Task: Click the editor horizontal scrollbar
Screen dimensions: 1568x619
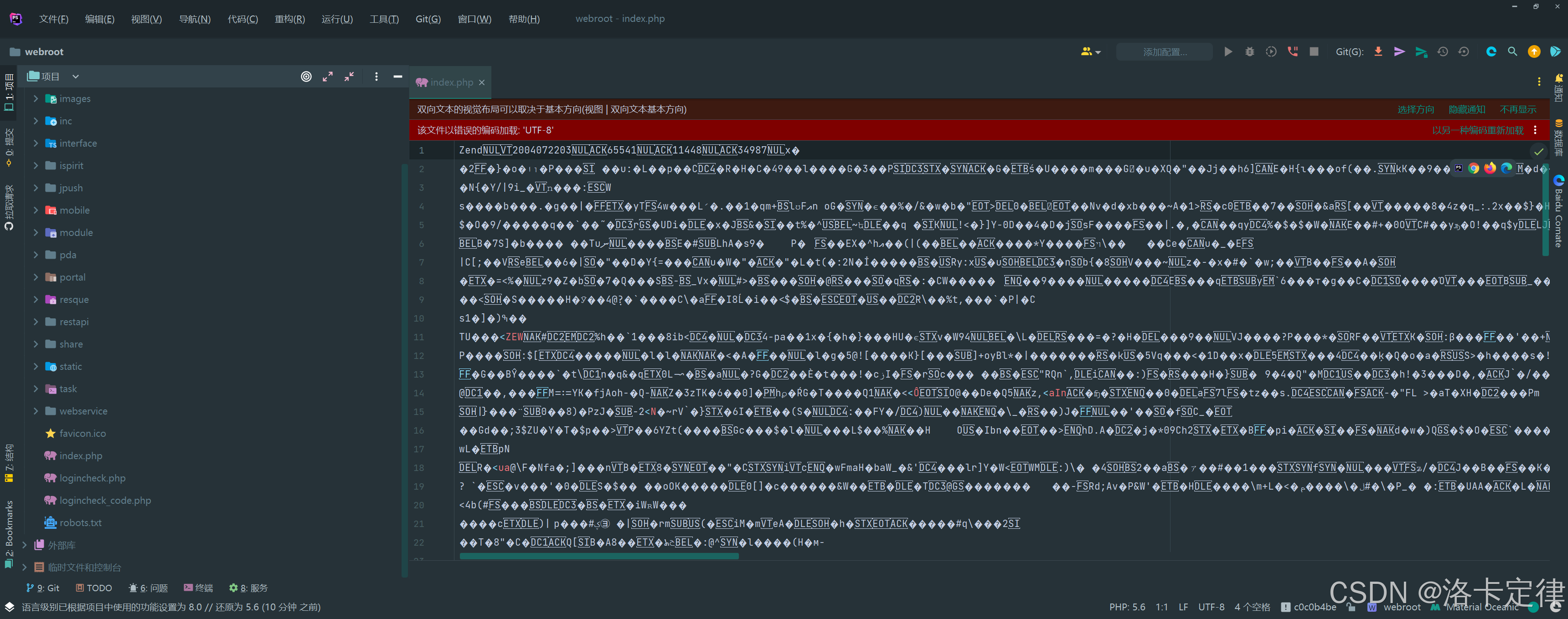Action: (598, 556)
